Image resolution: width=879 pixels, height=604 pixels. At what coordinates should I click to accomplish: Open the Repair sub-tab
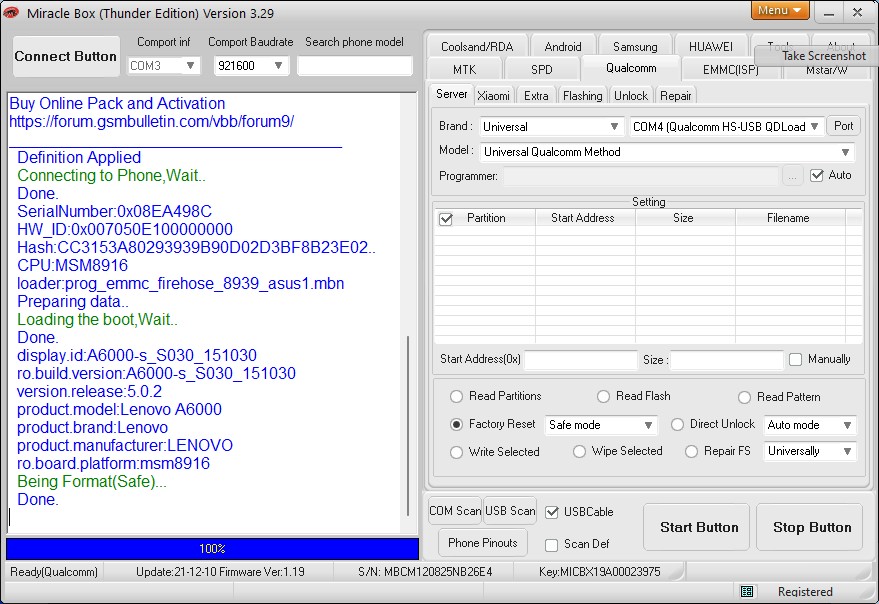[676, 96]
